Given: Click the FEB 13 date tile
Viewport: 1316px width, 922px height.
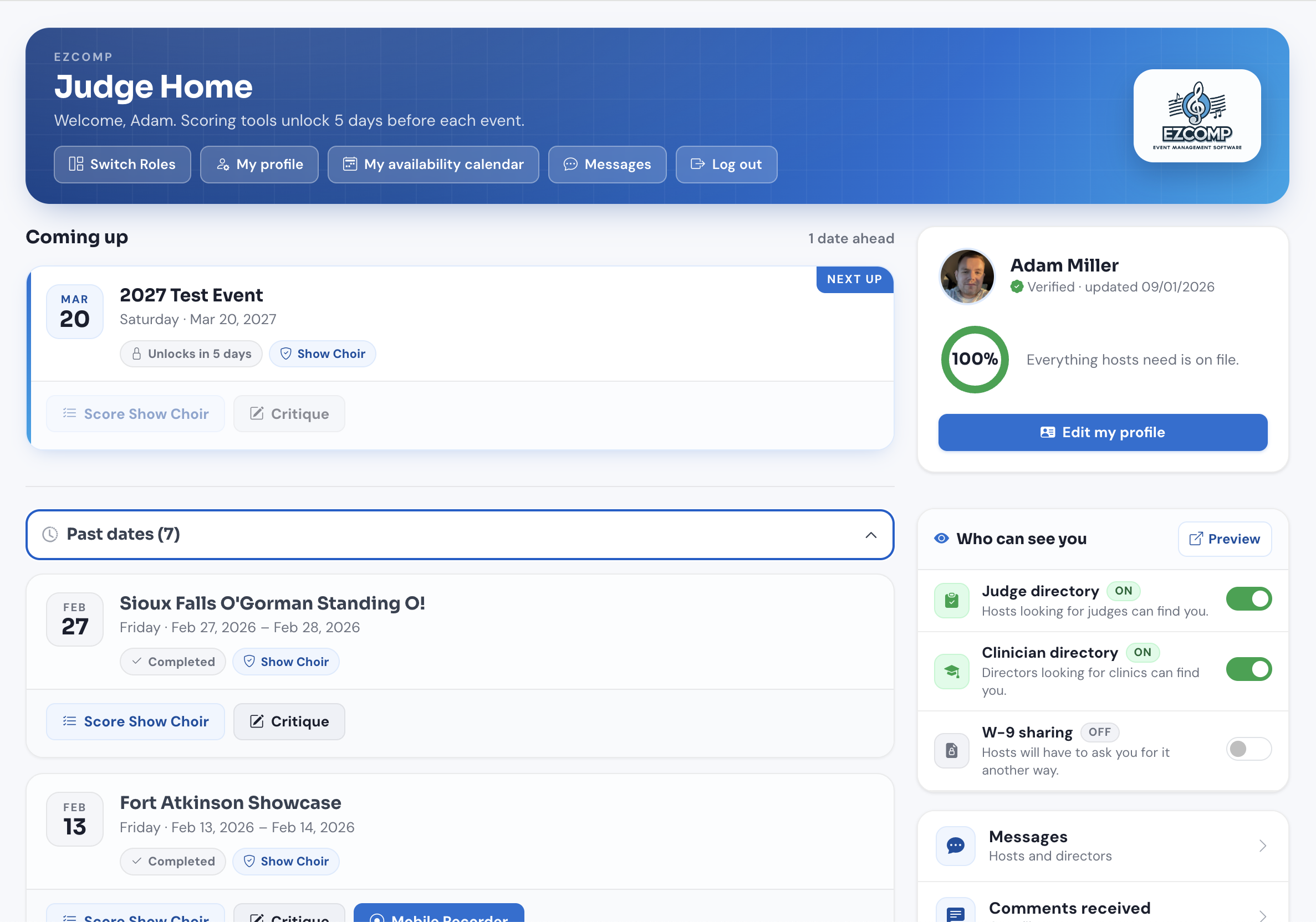Looking at the screenshot, I should 74,819.
